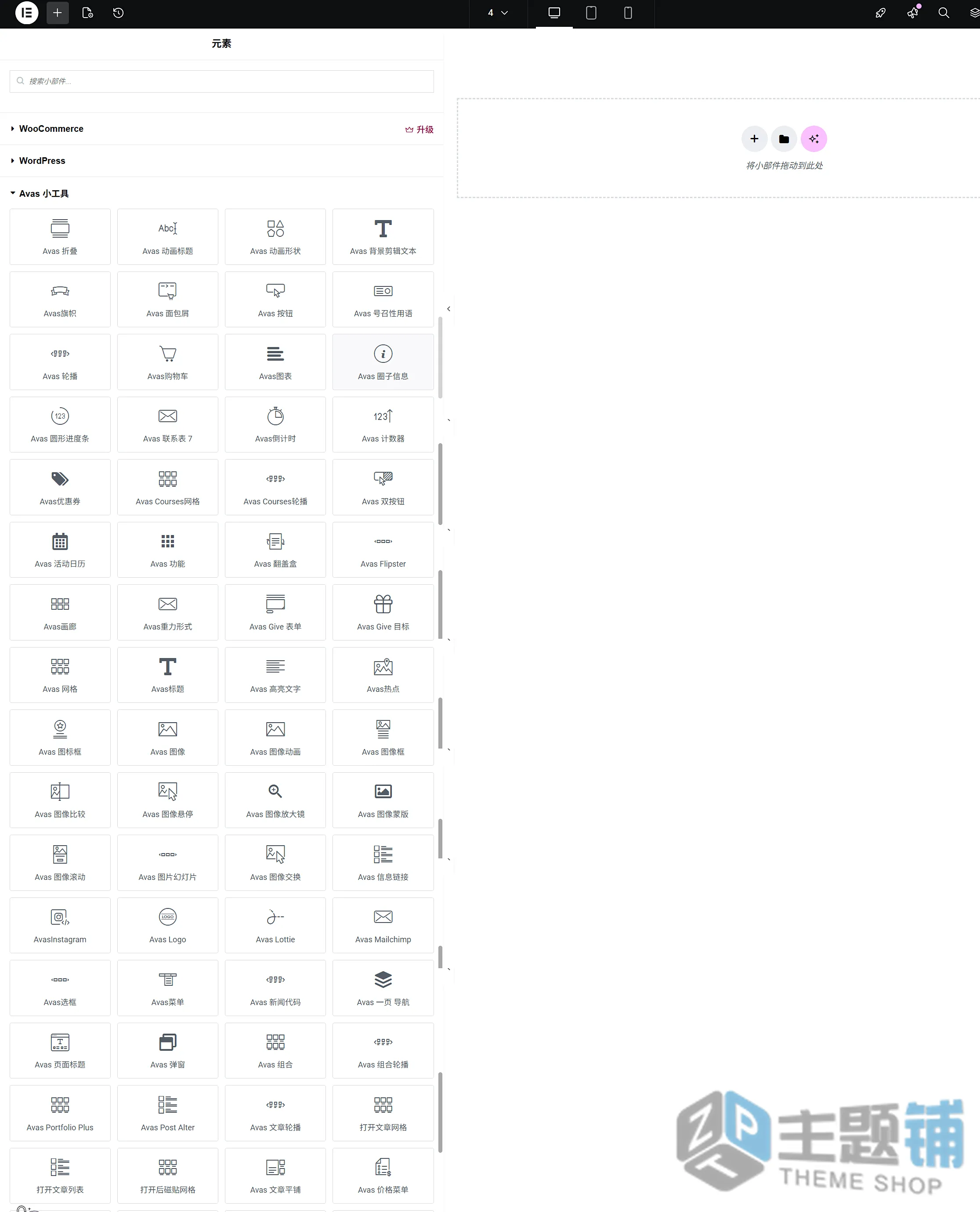Open the document settings icon
The width and height of the screenshot is (980, 1212).
pos(87,13)
